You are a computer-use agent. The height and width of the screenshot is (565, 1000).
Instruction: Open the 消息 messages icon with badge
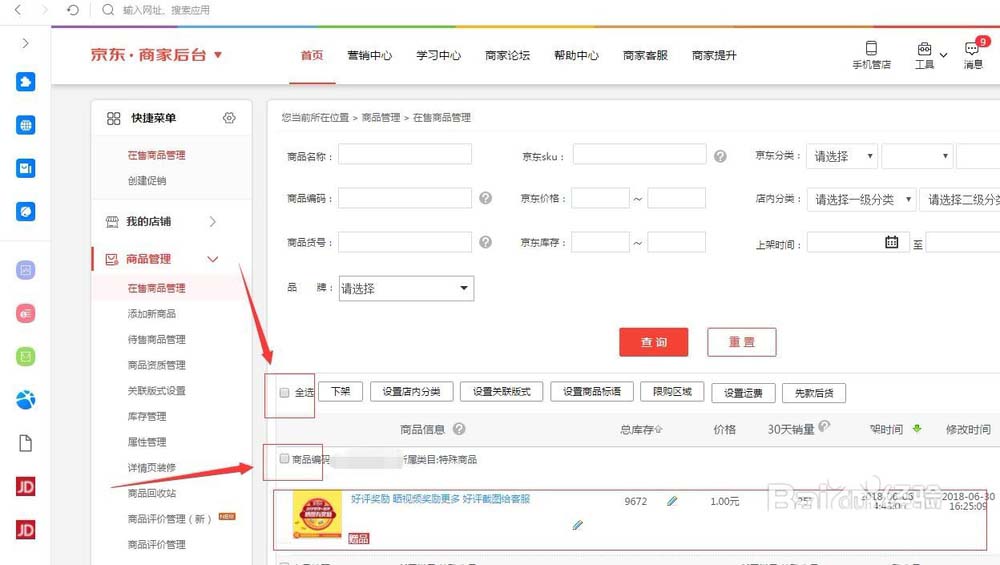[973, 49]
